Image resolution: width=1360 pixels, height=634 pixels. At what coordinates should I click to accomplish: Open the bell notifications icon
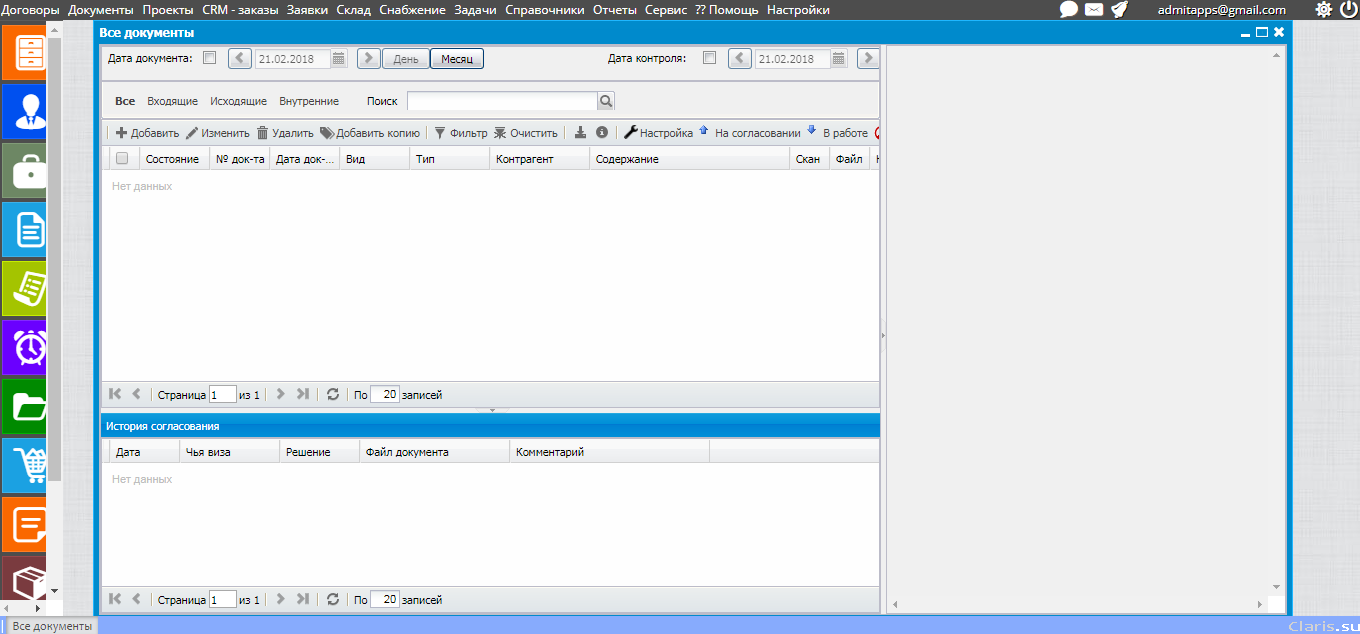[x=1120, y=9]
